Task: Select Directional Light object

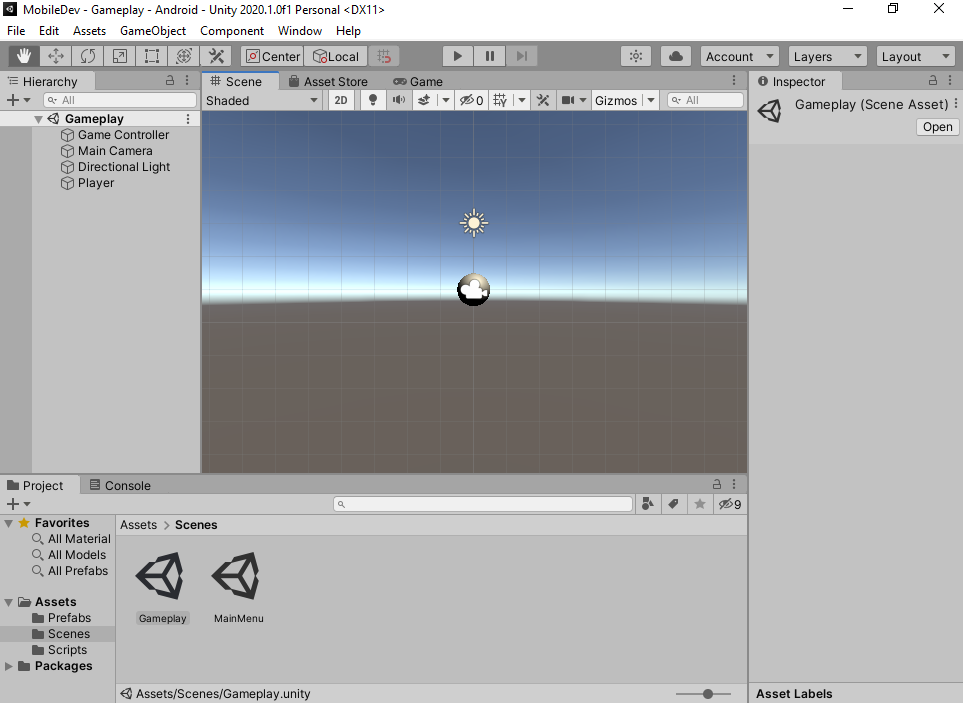Action: point(123,167)
